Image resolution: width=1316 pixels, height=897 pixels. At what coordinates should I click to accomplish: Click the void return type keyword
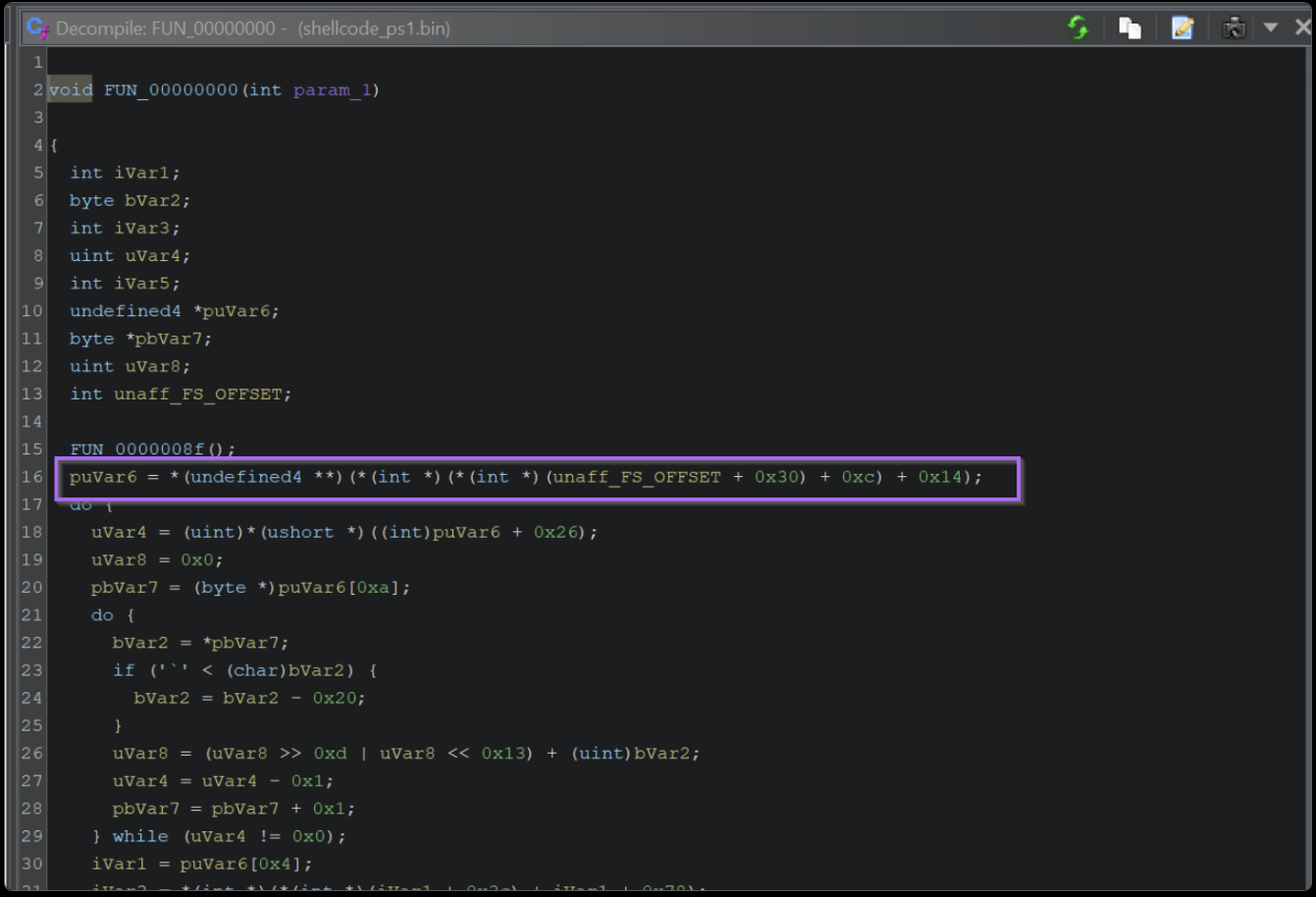click(70, 90)
